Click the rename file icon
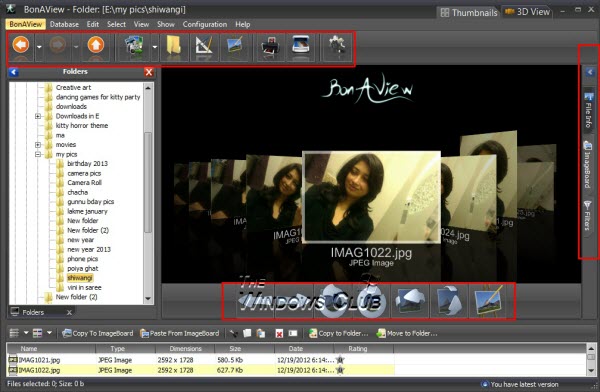 293,333
